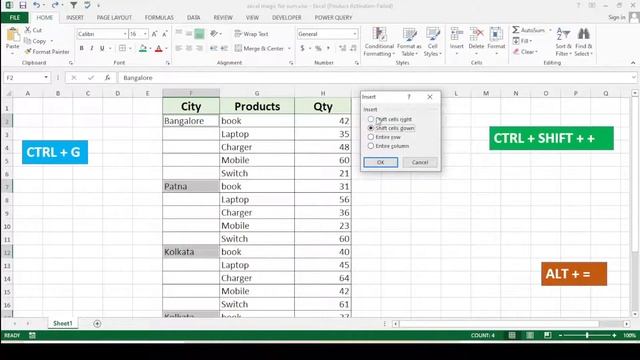Screen dimensions: 640x360
Task: Expand the Name Box dropdown for F2
Action: [x=46, y=78]
